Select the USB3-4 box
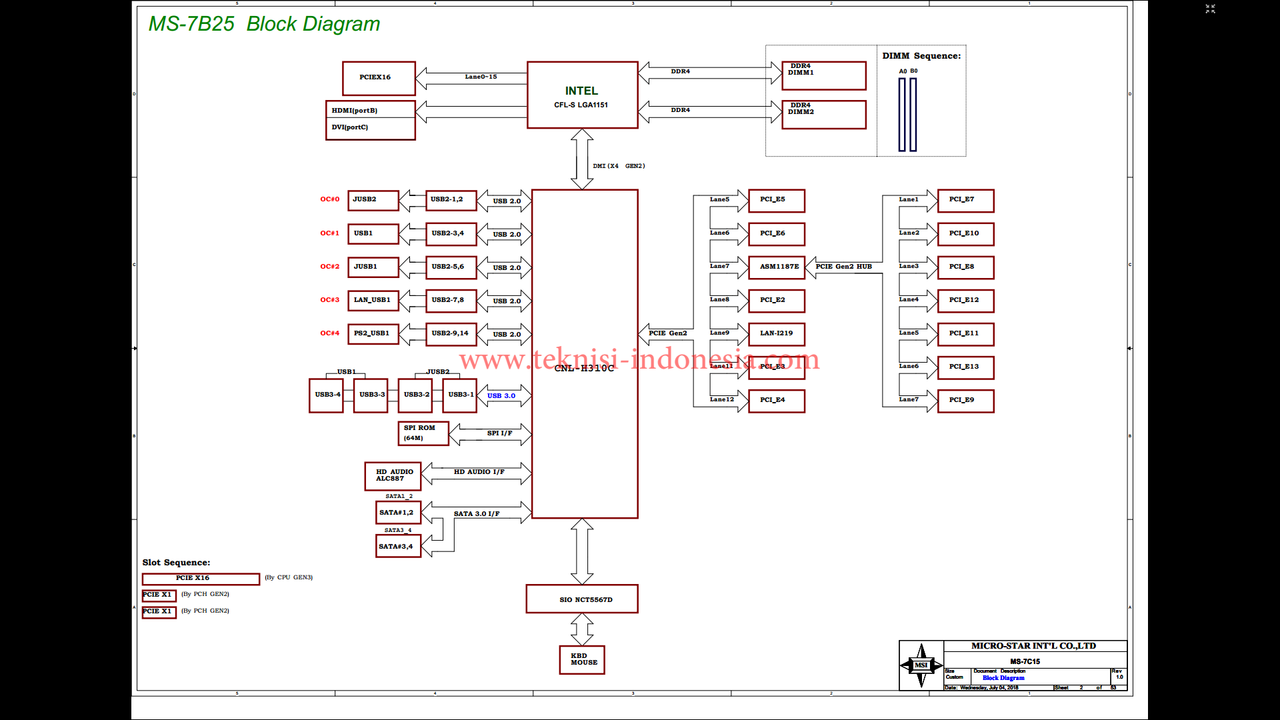Screen dimensions: 1280x720 tap(327, 395)
